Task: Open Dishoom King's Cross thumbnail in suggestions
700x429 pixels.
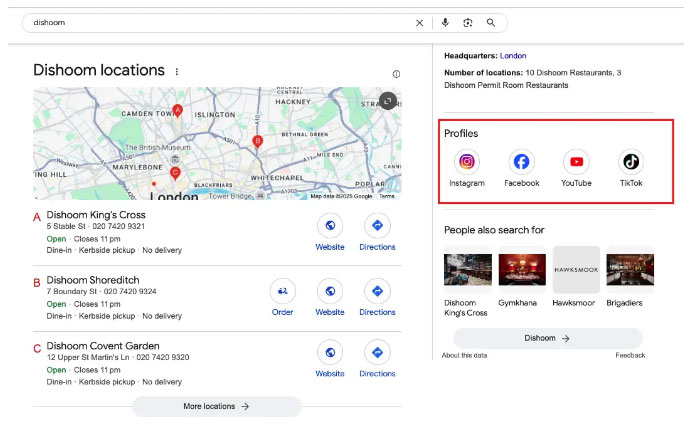Action: [x=467, y=270]
